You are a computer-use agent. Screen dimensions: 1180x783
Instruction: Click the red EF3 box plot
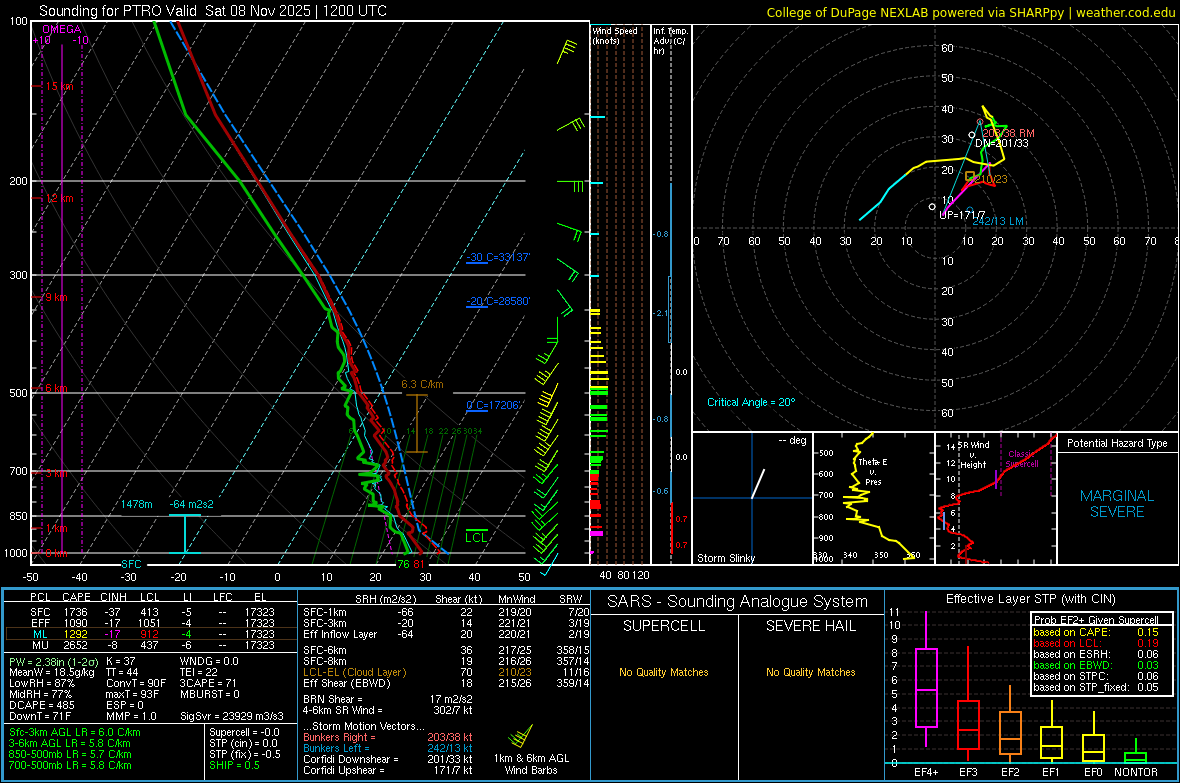968,705
